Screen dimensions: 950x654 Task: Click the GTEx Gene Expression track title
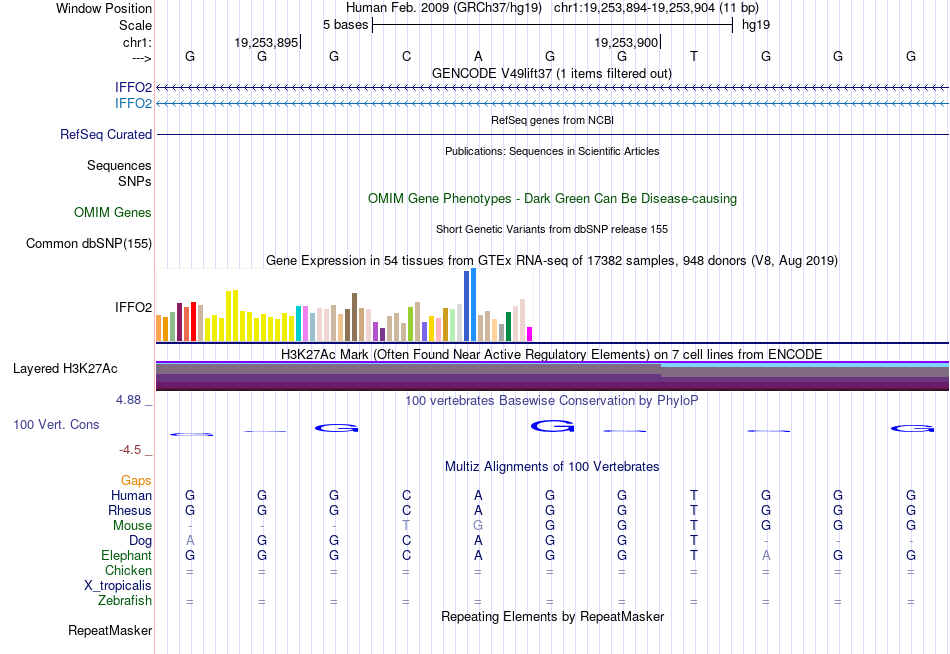point(552,261)
